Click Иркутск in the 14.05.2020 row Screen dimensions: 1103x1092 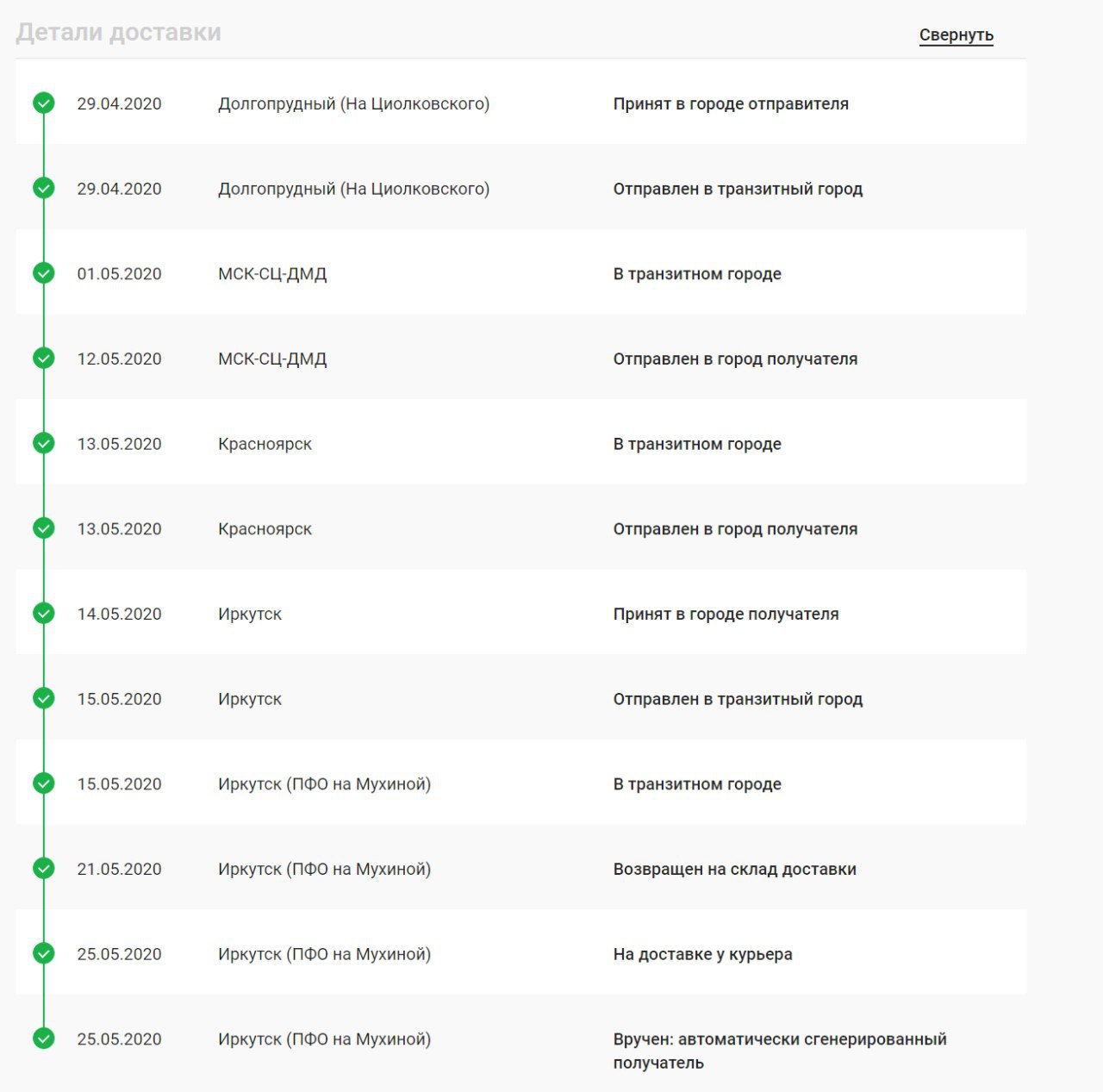[250, 615]
